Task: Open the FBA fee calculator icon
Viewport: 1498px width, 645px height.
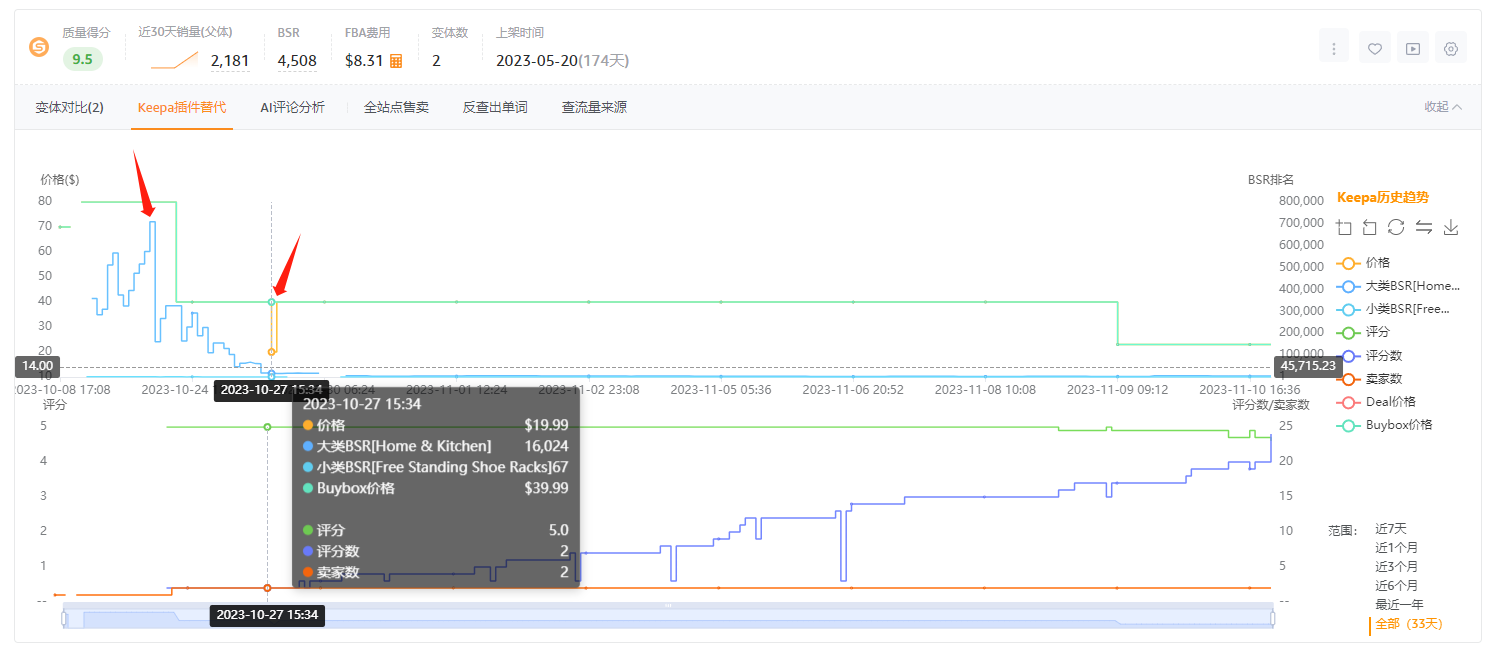Action: tap(397, 62)
